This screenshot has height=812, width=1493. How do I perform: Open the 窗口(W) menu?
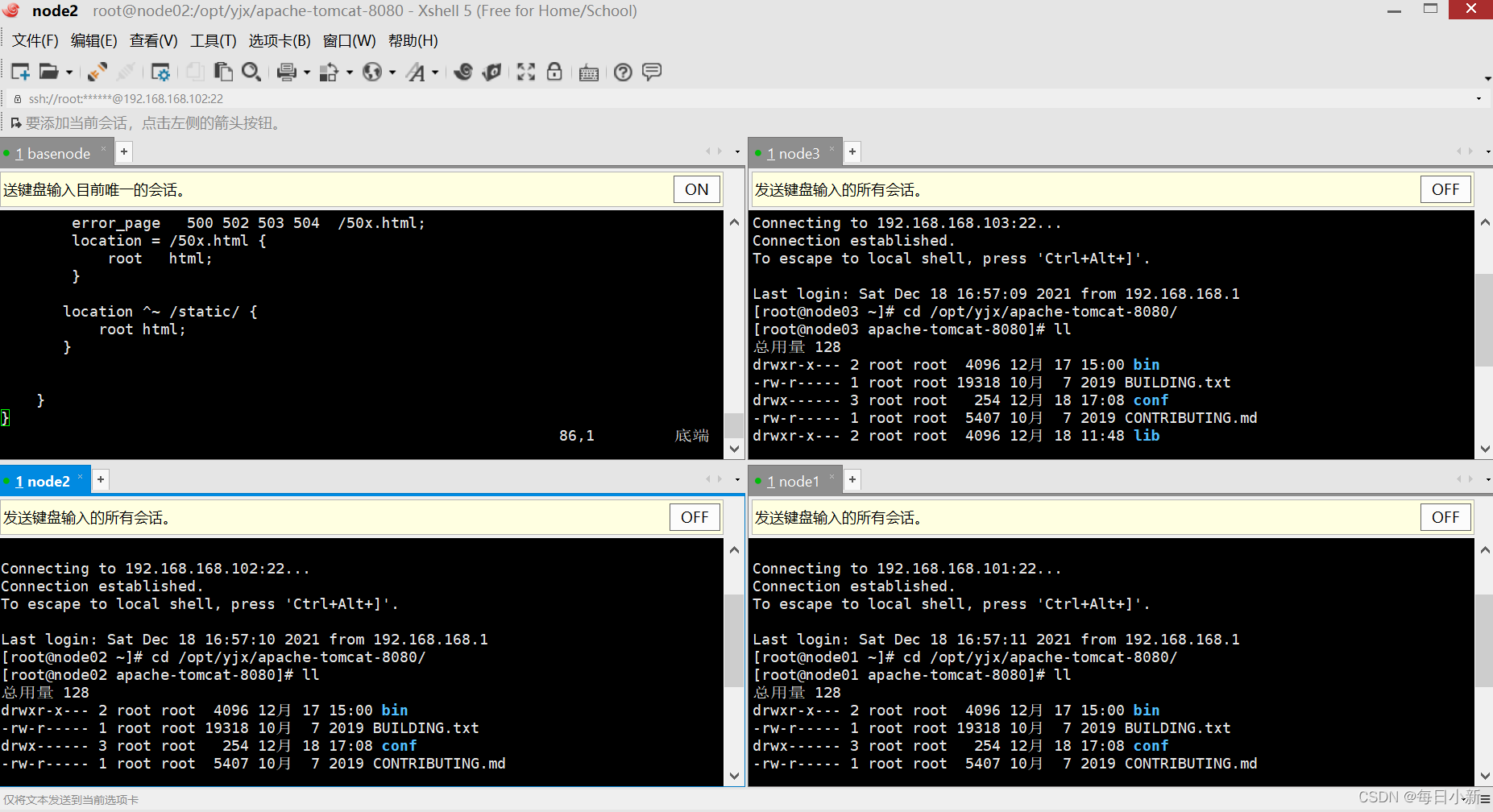point(350,41)
